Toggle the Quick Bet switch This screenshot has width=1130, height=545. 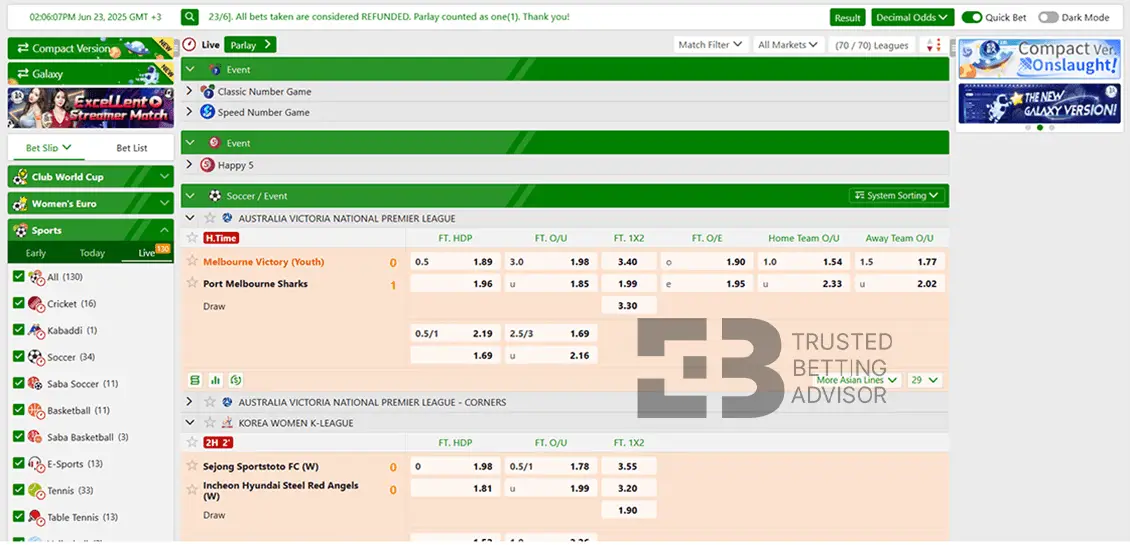[971, 17]
